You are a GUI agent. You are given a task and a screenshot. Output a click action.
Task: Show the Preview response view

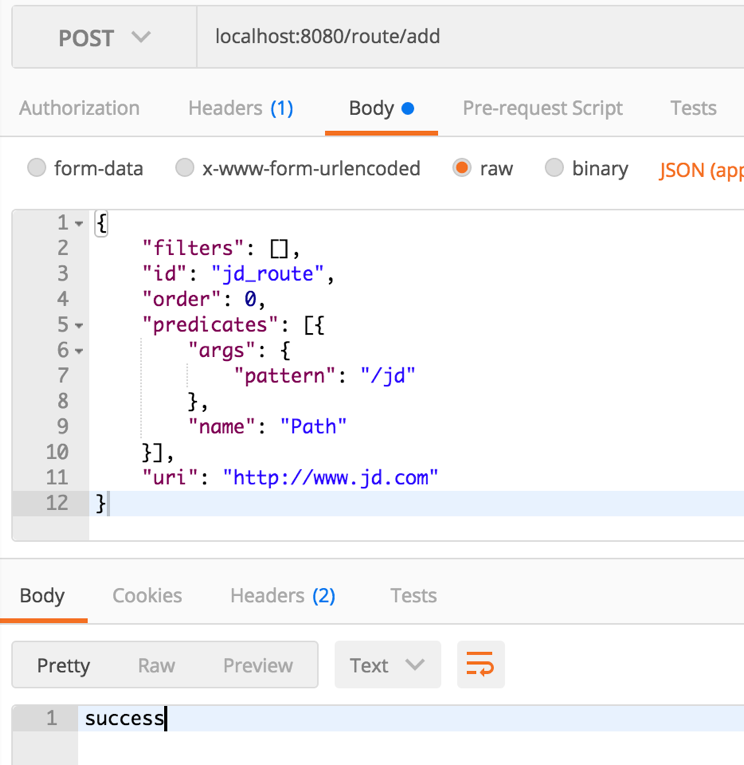[x=258, y=665]
